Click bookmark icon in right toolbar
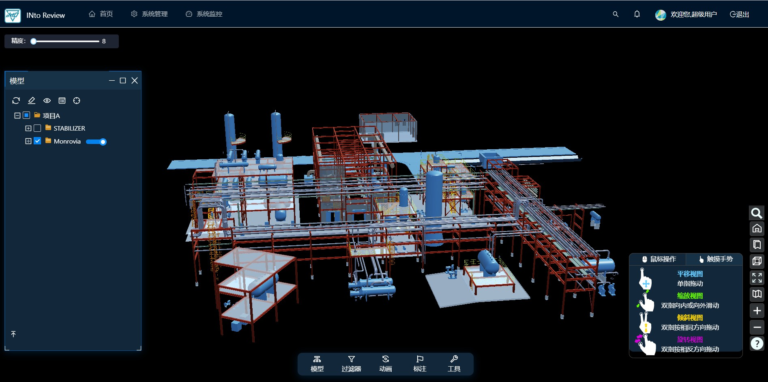Image resolution: width=768 pixels, height=382 pixels. [x=757, y=244]
